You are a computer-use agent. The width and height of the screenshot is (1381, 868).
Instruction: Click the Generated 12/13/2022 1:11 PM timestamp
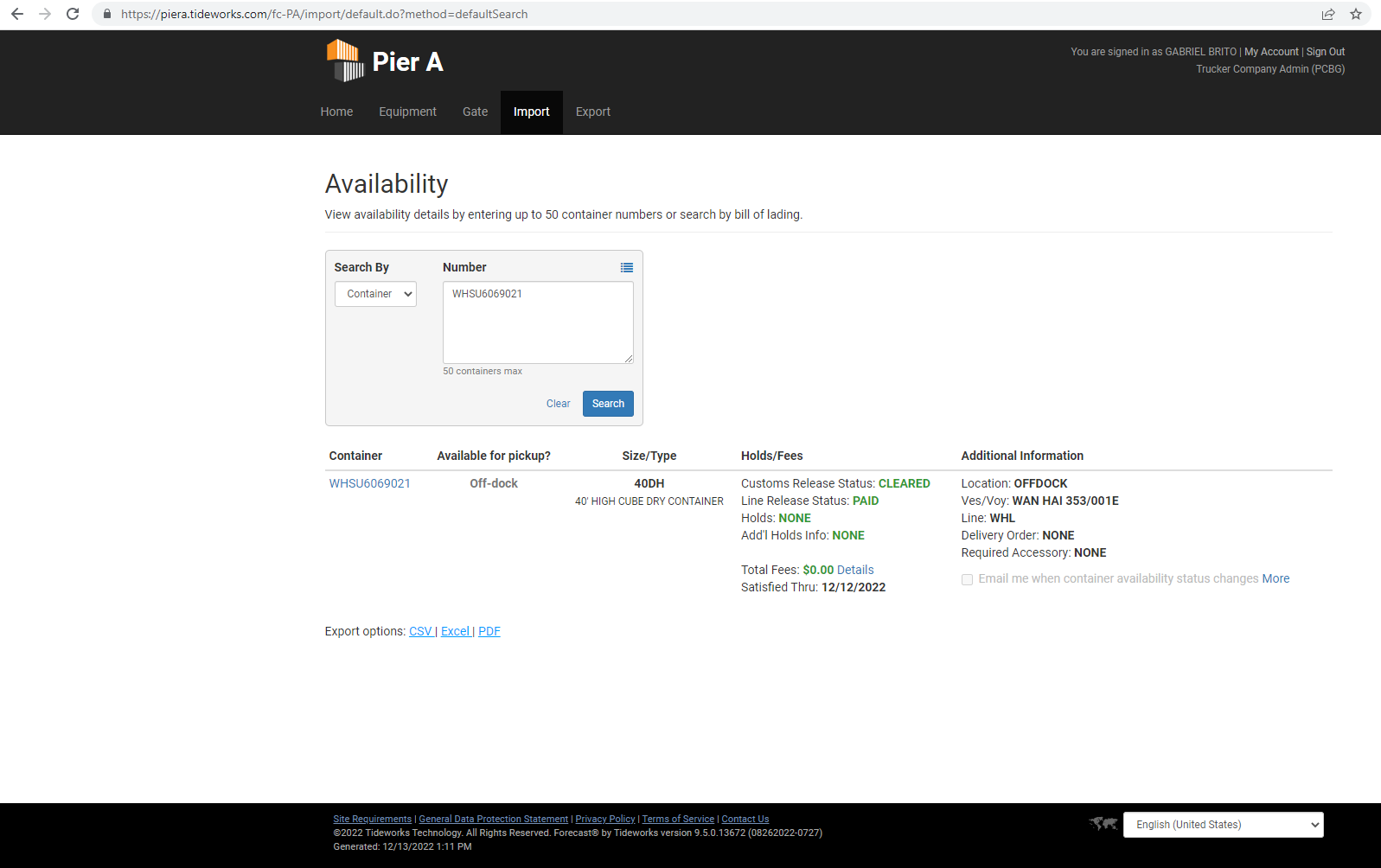point(402,846)
